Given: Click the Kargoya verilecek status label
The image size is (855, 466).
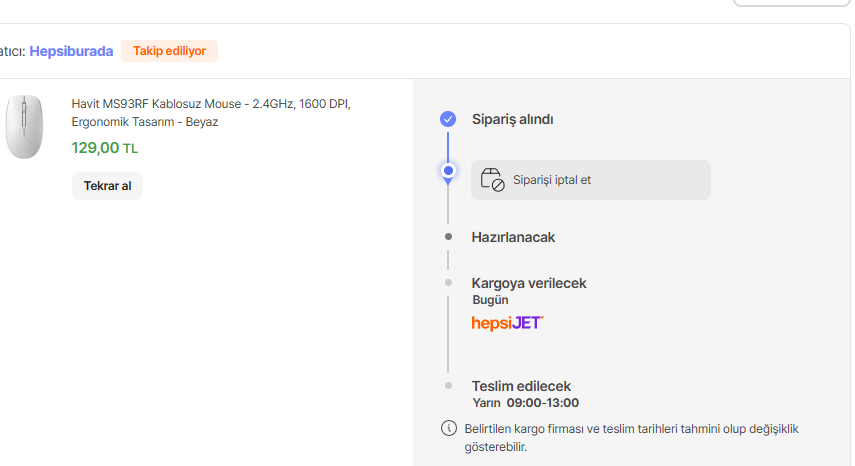Looking at the screenshot, I should tap(529, 283).
